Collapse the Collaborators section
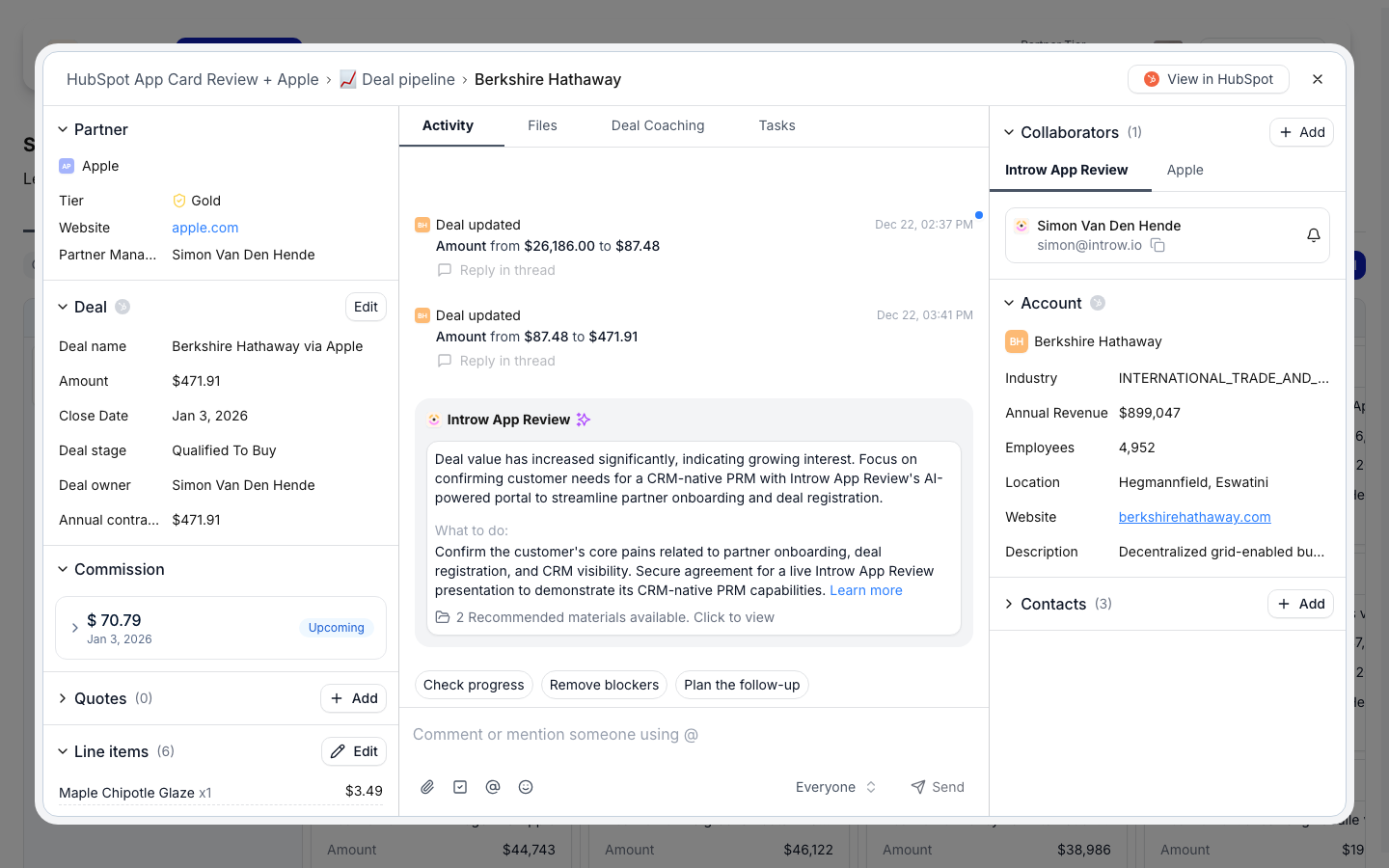 [1009, 132]
